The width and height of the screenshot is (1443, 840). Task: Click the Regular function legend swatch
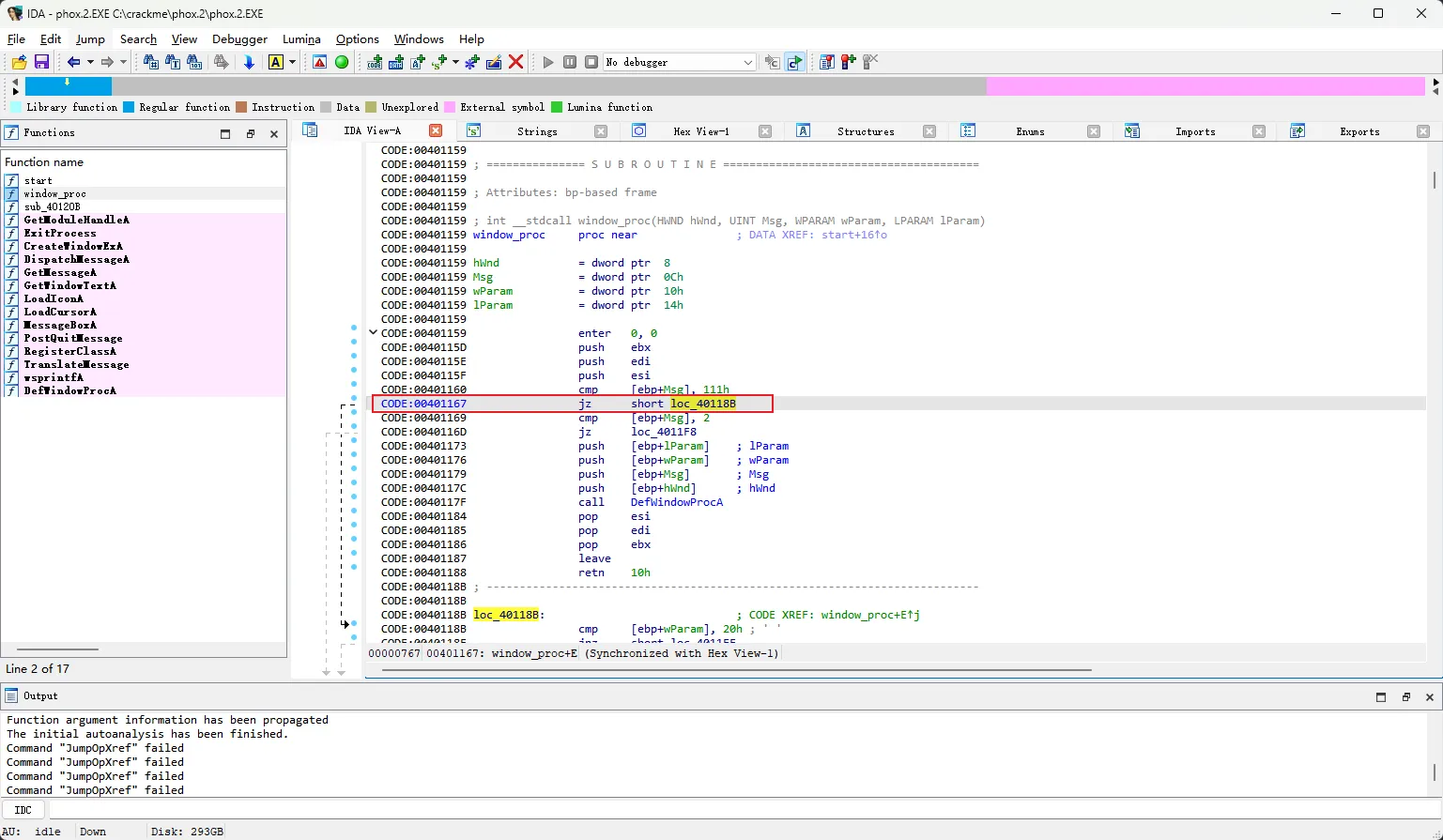(129, 107)
